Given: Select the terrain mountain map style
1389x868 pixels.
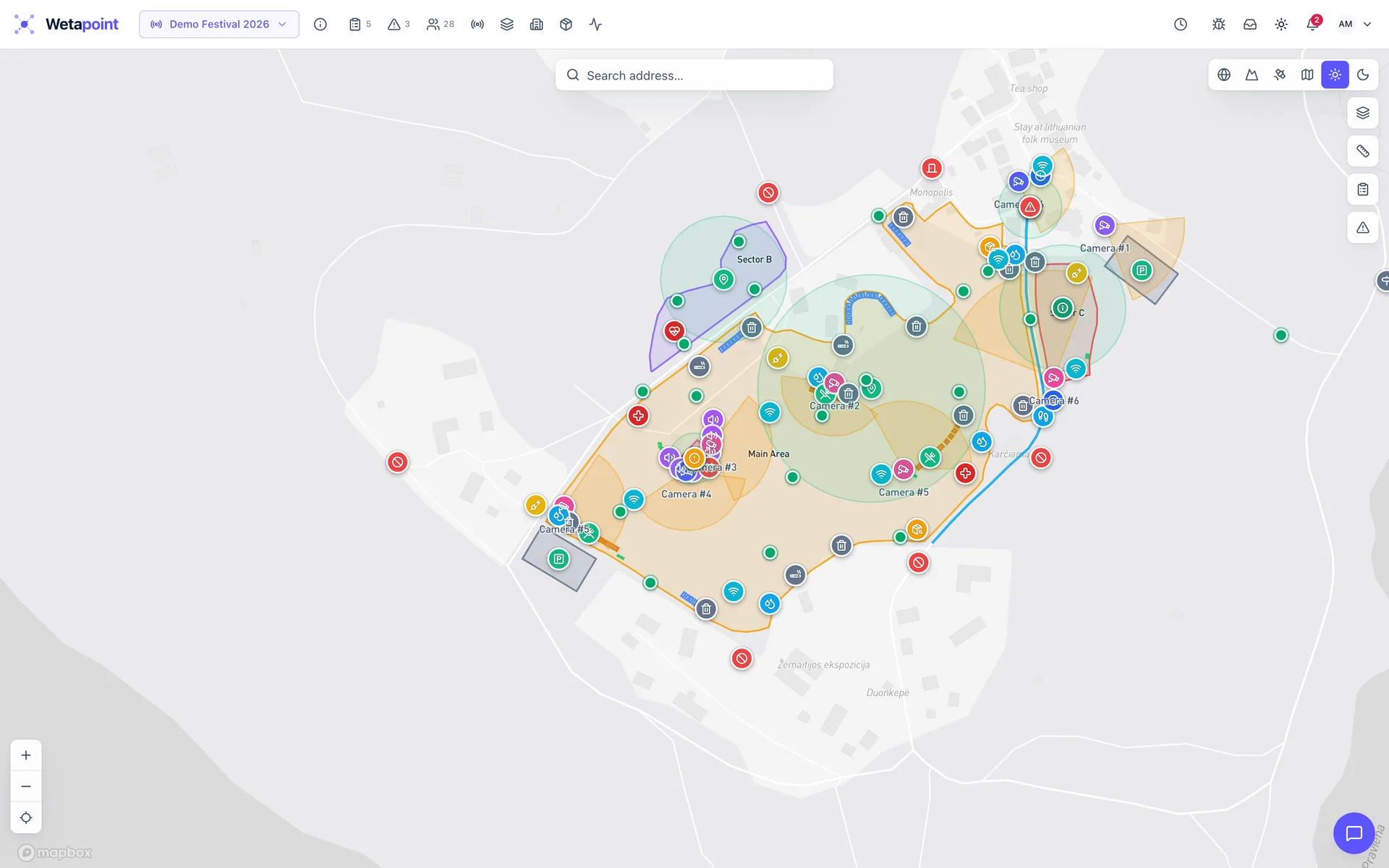Looking at the screenshot, I should 1252,75.
